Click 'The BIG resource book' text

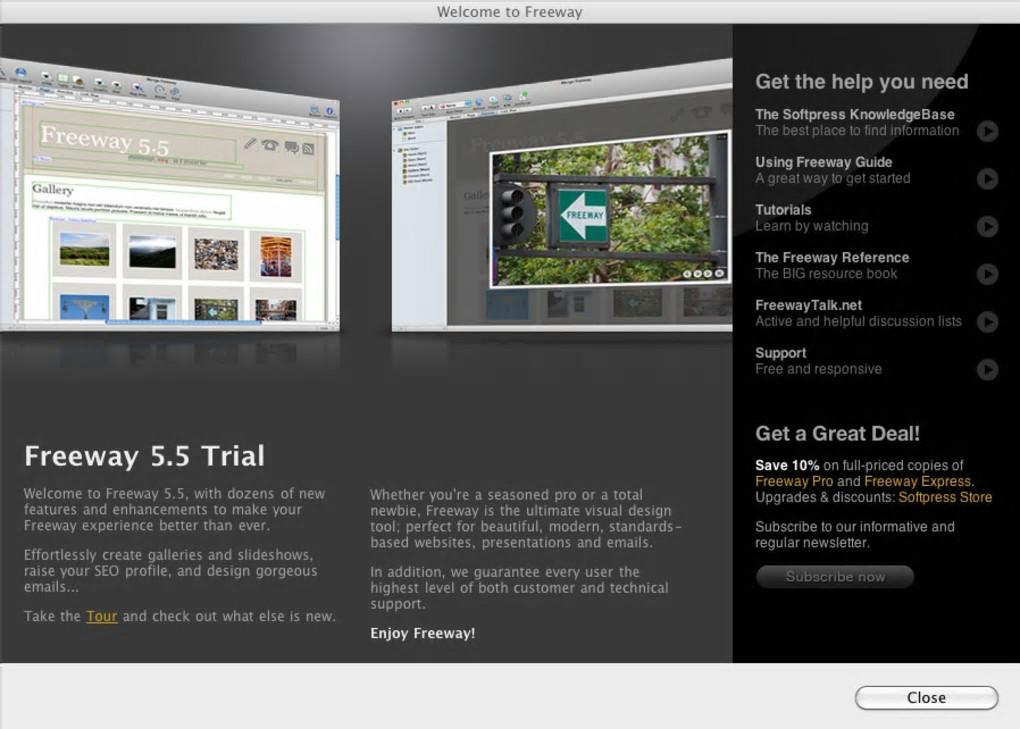point(826,274)
